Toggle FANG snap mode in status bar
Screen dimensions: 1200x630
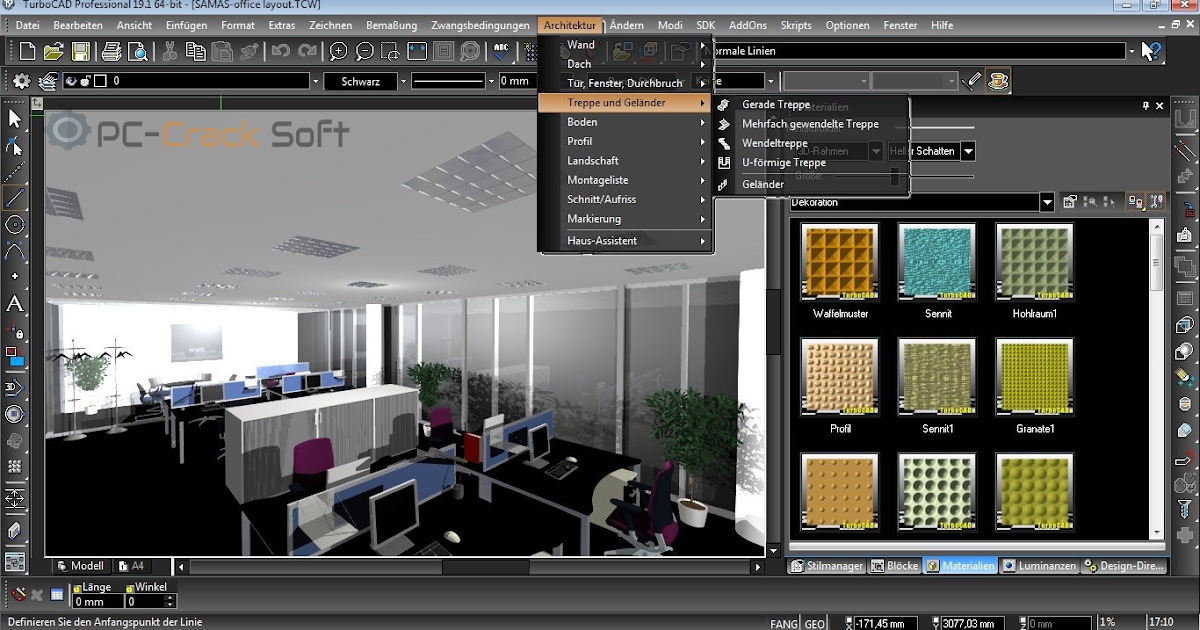point(785,623)
